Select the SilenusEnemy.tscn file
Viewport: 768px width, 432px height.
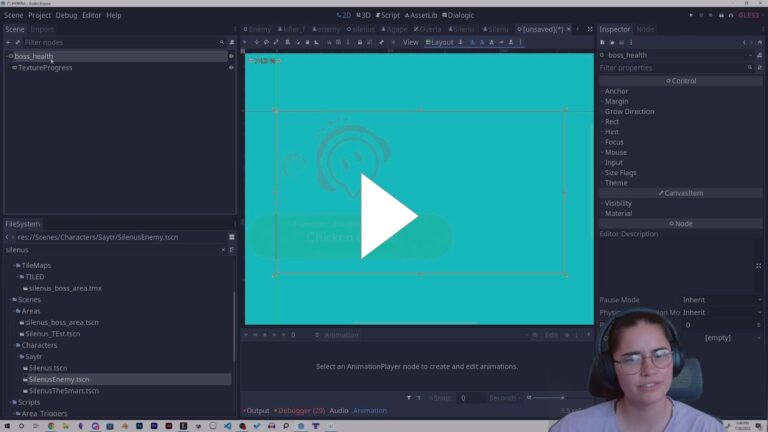click(x=58, y=380)
